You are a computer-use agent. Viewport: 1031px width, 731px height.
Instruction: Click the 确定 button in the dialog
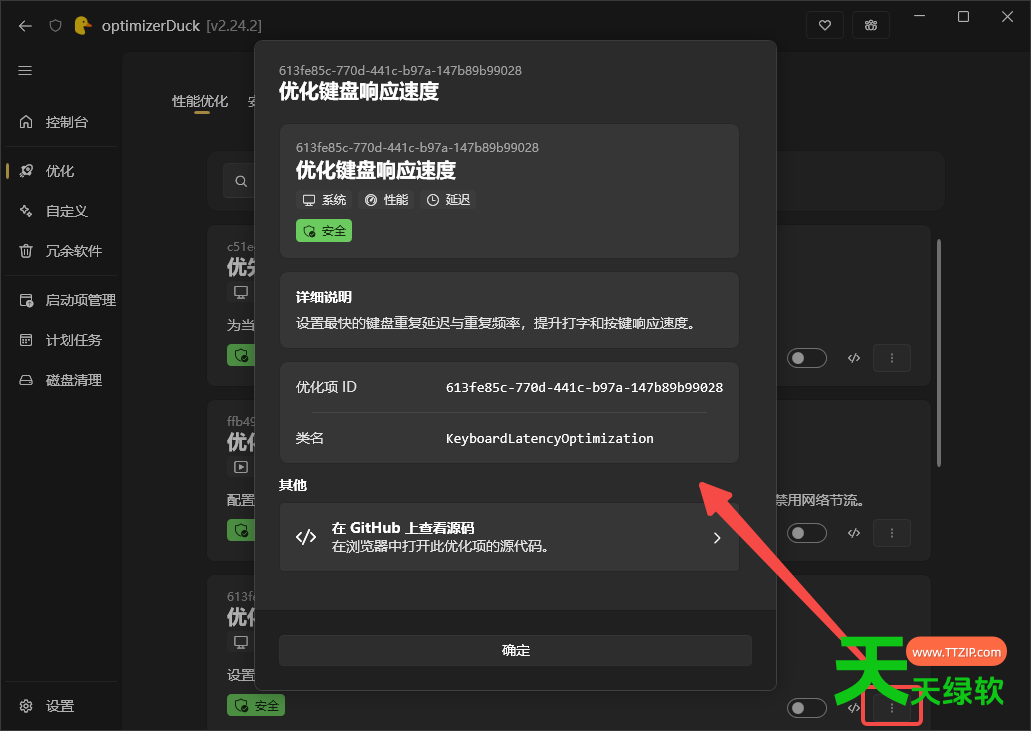pyautogui.click(x=516, y=650)
